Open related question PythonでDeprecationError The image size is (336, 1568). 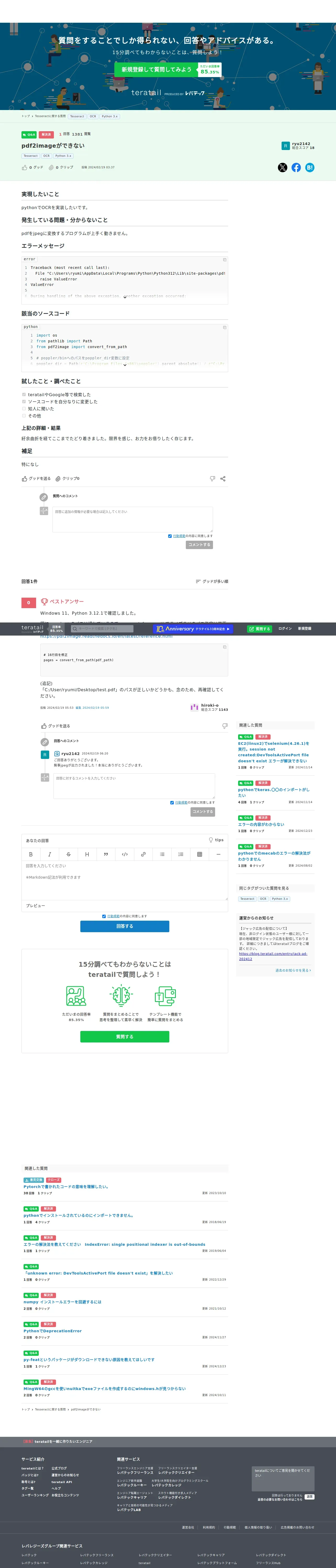(x=52, y=1331)
